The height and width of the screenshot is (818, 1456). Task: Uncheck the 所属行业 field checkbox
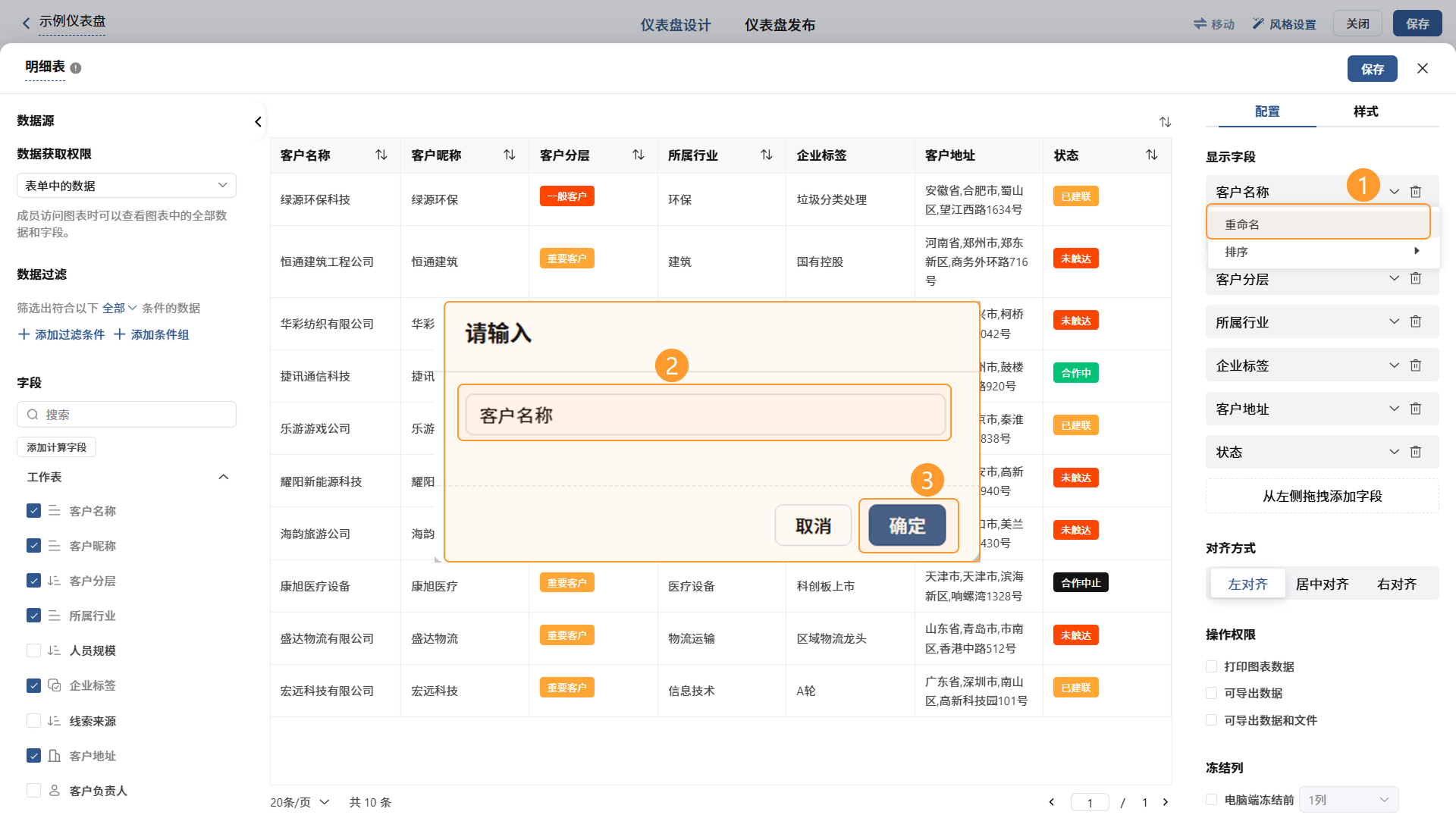tap(33, 616)
